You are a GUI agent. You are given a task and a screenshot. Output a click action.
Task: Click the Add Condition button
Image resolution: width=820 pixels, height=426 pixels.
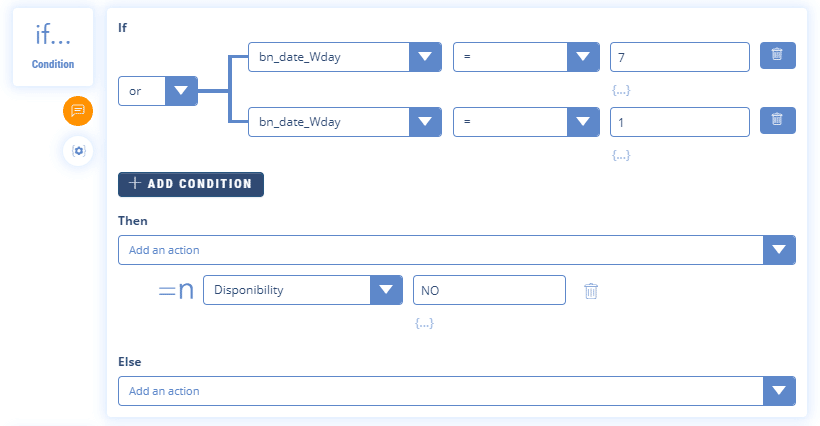click(191, 184)
